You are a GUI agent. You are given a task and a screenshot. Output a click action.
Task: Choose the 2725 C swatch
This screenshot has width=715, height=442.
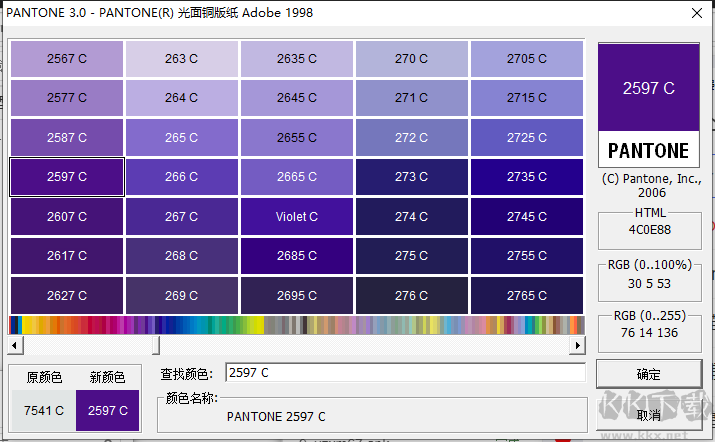[x=527, y=138]
